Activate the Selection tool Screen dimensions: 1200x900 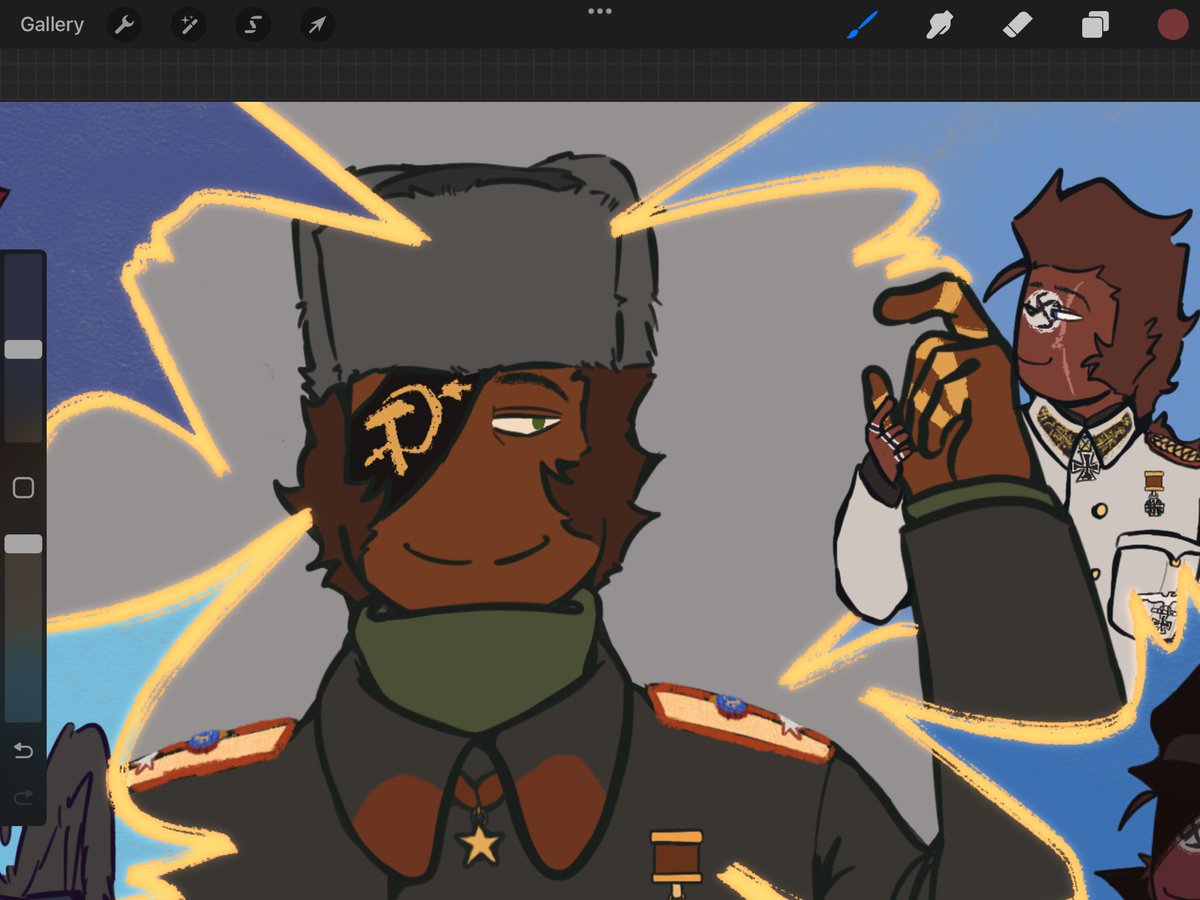point(253,24)
